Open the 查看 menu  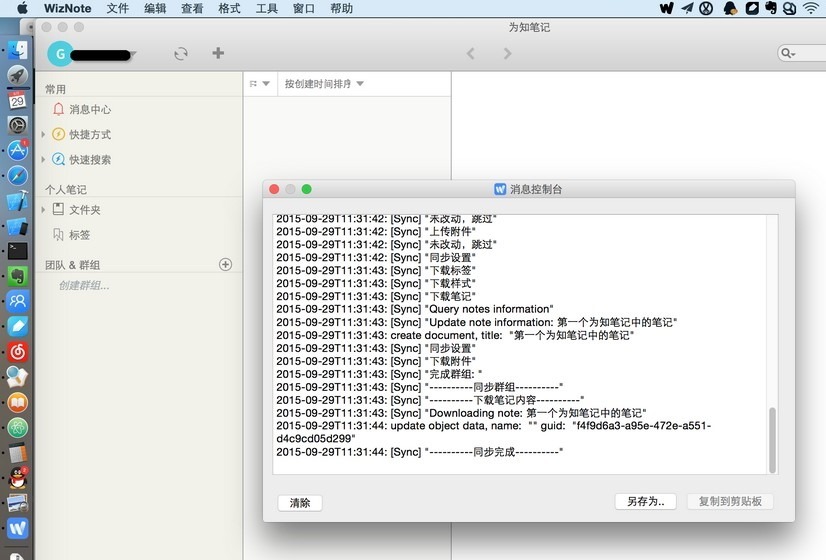(192, 8)
